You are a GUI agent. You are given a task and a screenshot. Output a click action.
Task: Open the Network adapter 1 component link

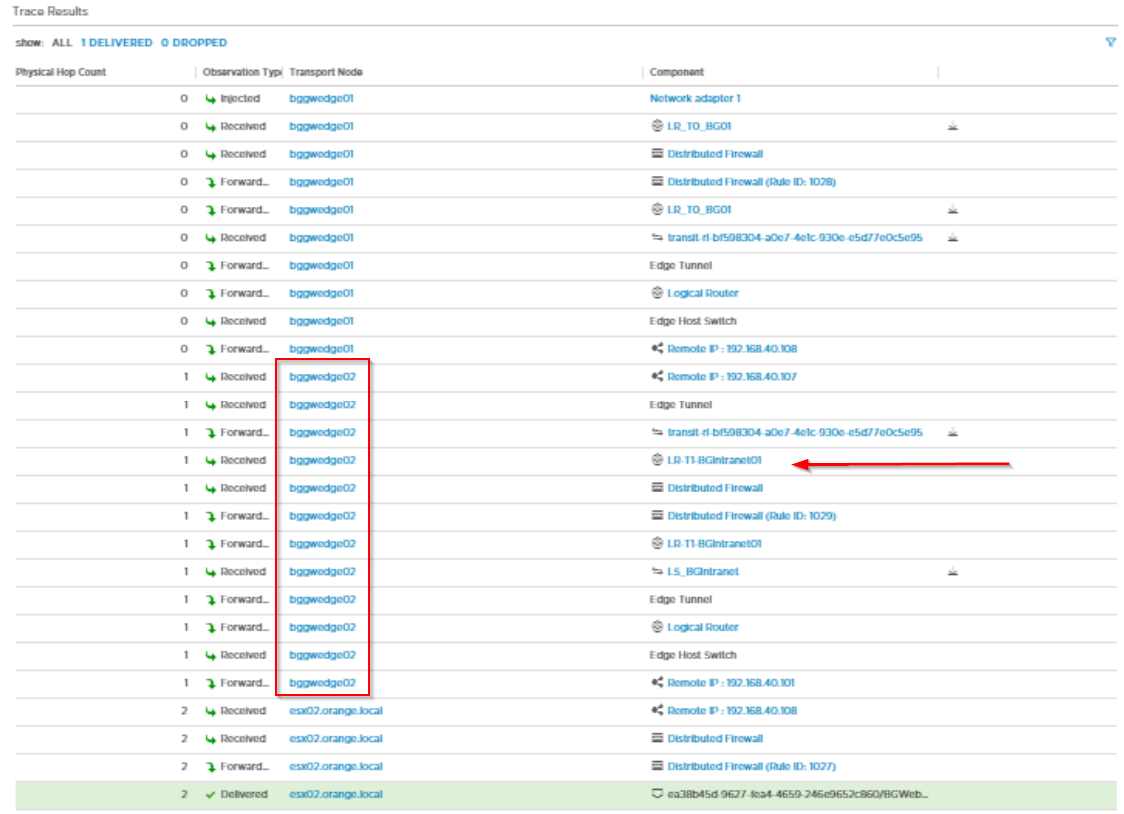coord(694,98)
